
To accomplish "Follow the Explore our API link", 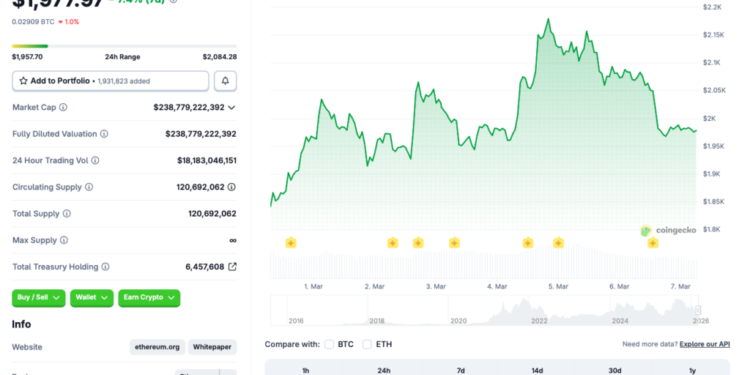I will tap(705, 344).
